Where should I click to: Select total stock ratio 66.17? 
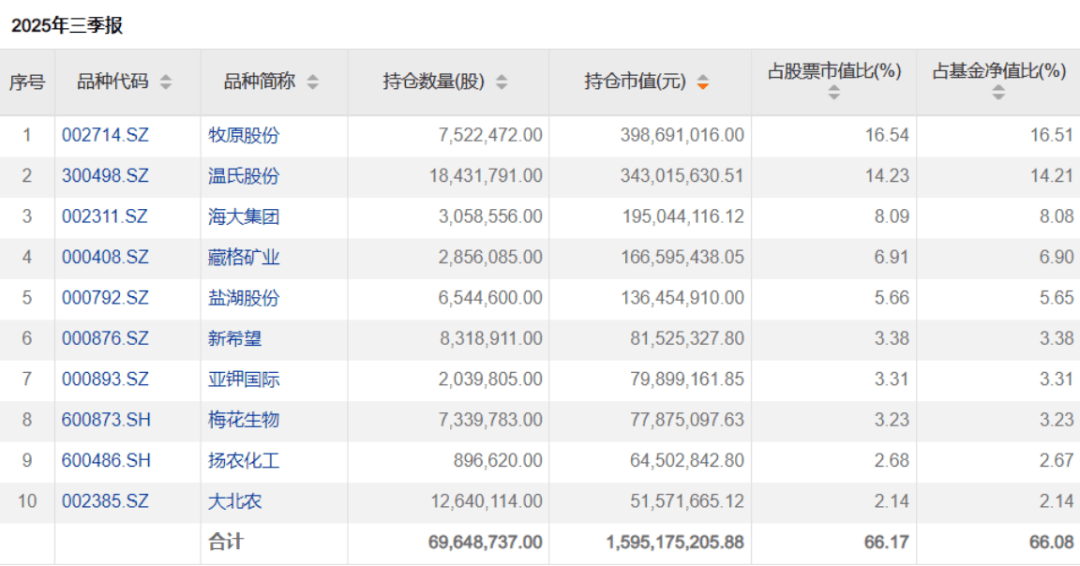coord(886,542)
